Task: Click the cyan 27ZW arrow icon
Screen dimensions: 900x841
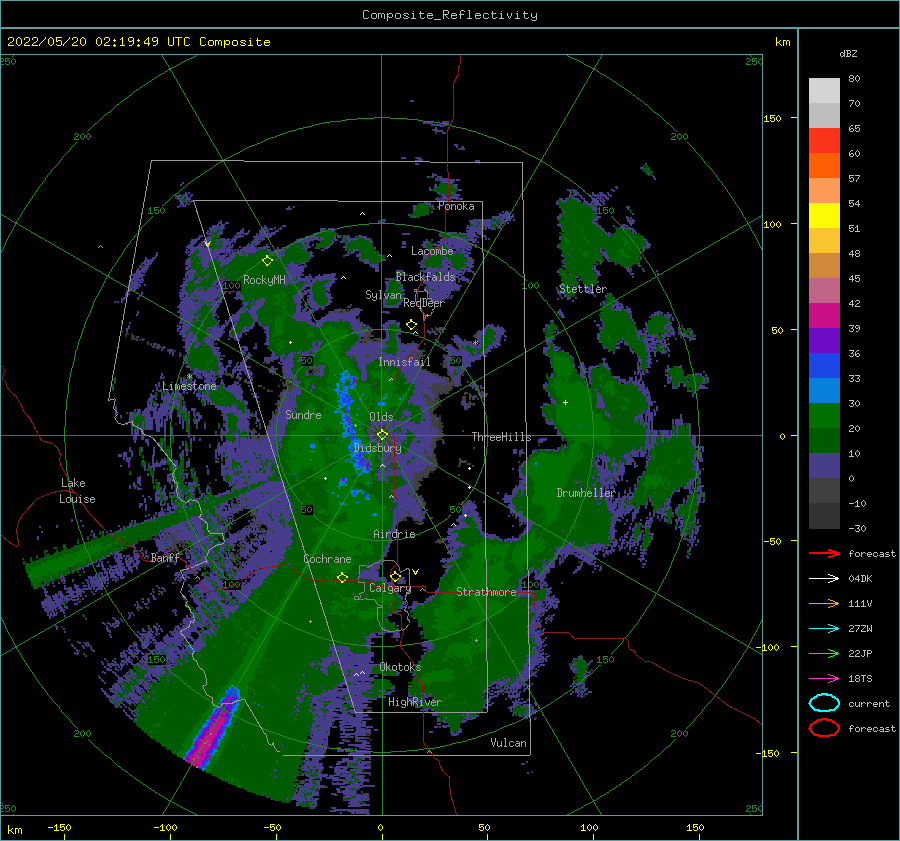Action: click(x=824, y=629)
